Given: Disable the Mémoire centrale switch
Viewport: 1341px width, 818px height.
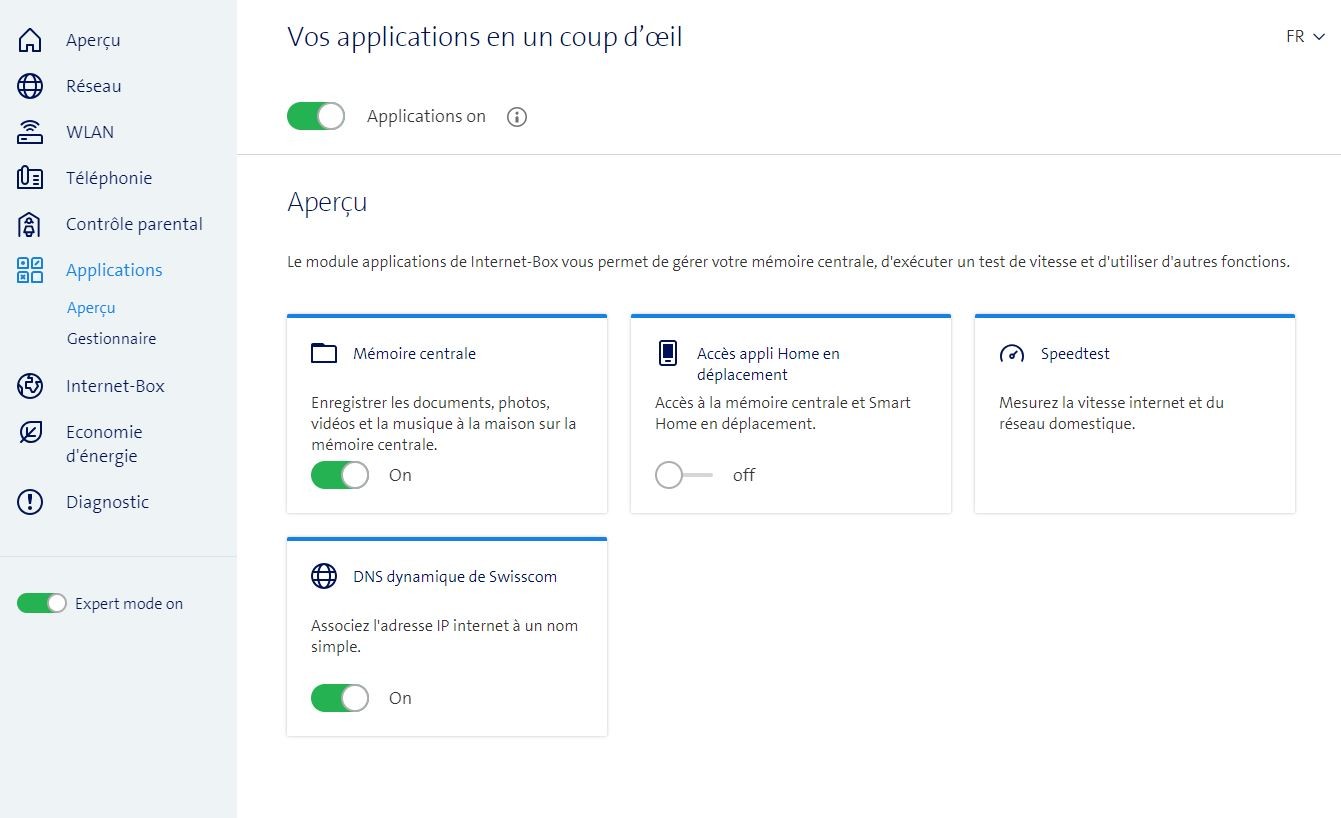Looking at the screenshot, I should 340,475.
